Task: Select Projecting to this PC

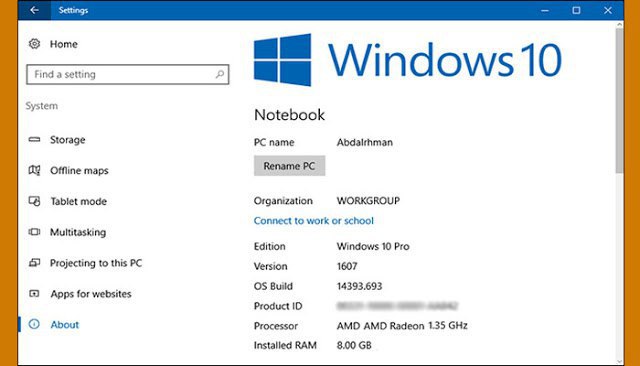Action: pos(96,263)
